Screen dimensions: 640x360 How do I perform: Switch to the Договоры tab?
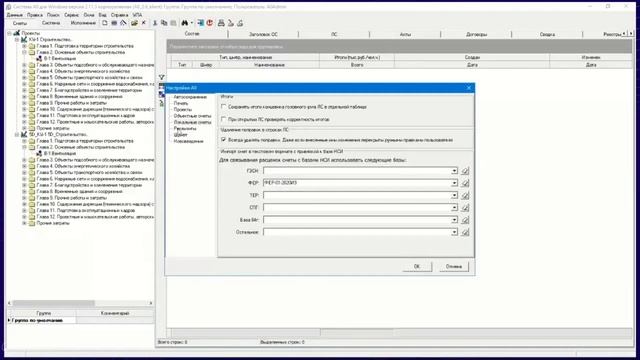pyautogui.click(x=476, y=34)
